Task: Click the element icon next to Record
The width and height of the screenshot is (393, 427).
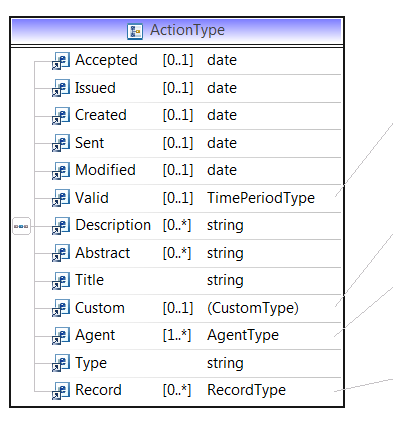Action: (61, 390)
